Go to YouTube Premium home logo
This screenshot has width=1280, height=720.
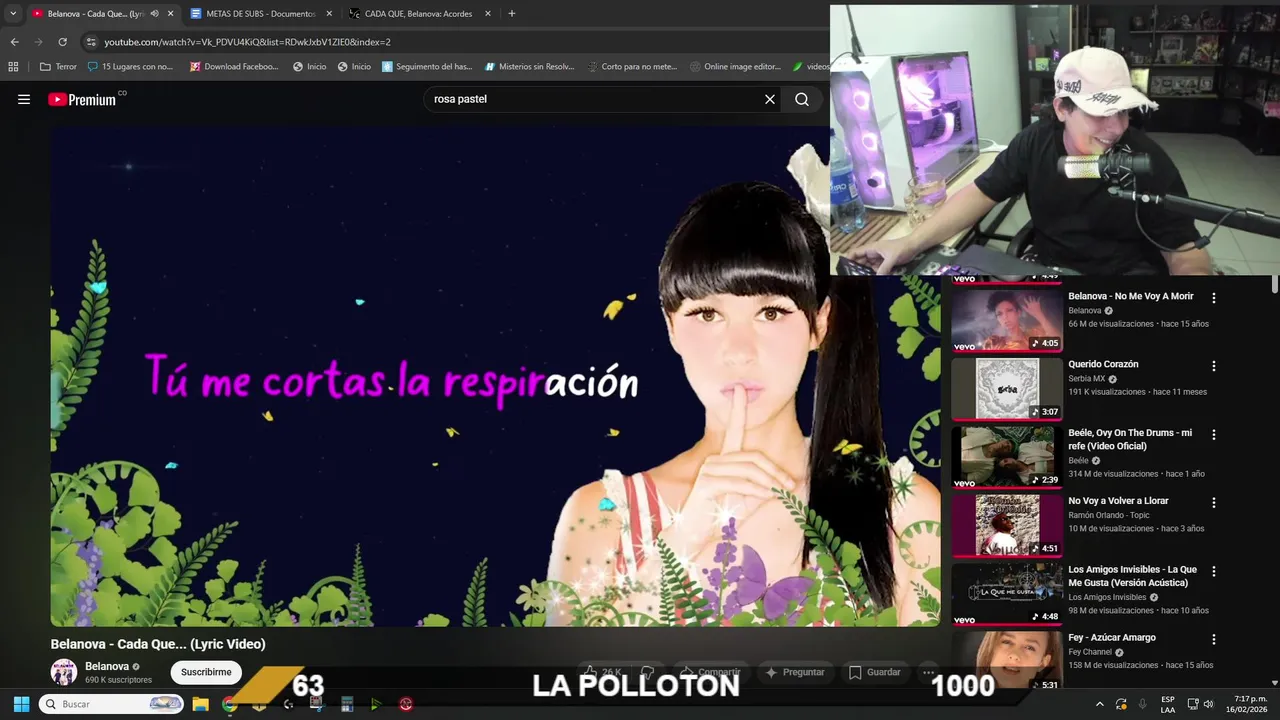pos(82,99)
